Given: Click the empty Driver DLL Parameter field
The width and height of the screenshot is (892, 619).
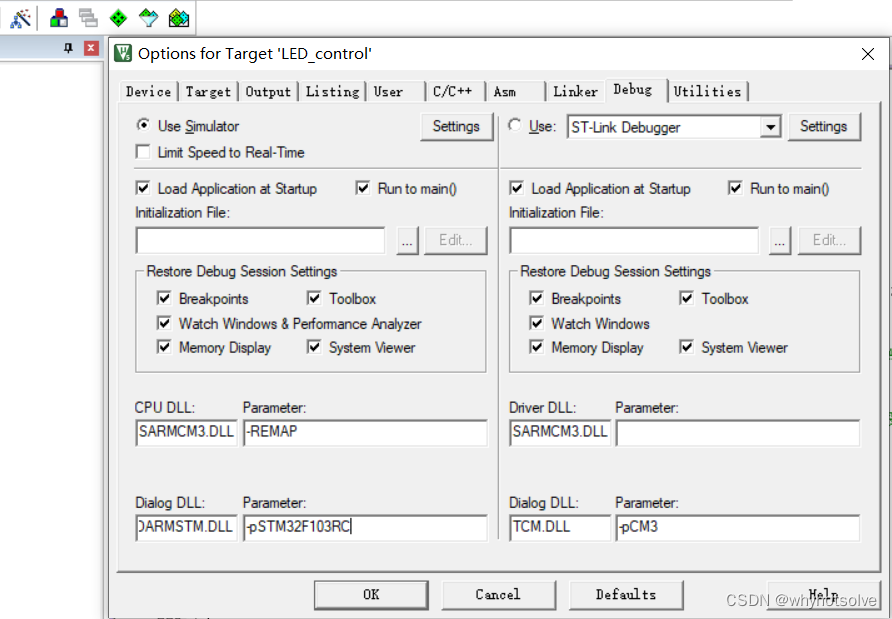Looking at the screenshot, I should point(738,432).
